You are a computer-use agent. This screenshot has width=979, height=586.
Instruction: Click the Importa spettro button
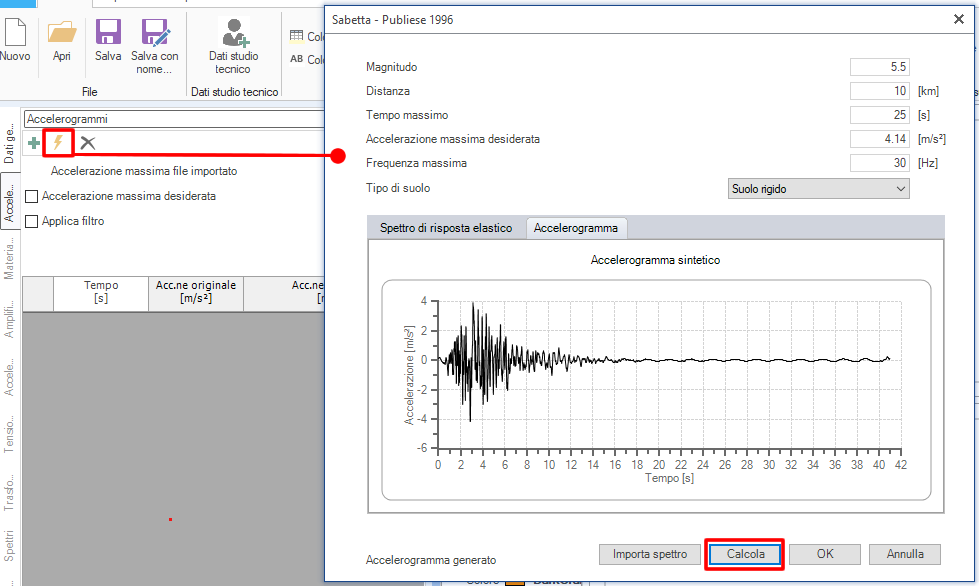click(650, 554)
